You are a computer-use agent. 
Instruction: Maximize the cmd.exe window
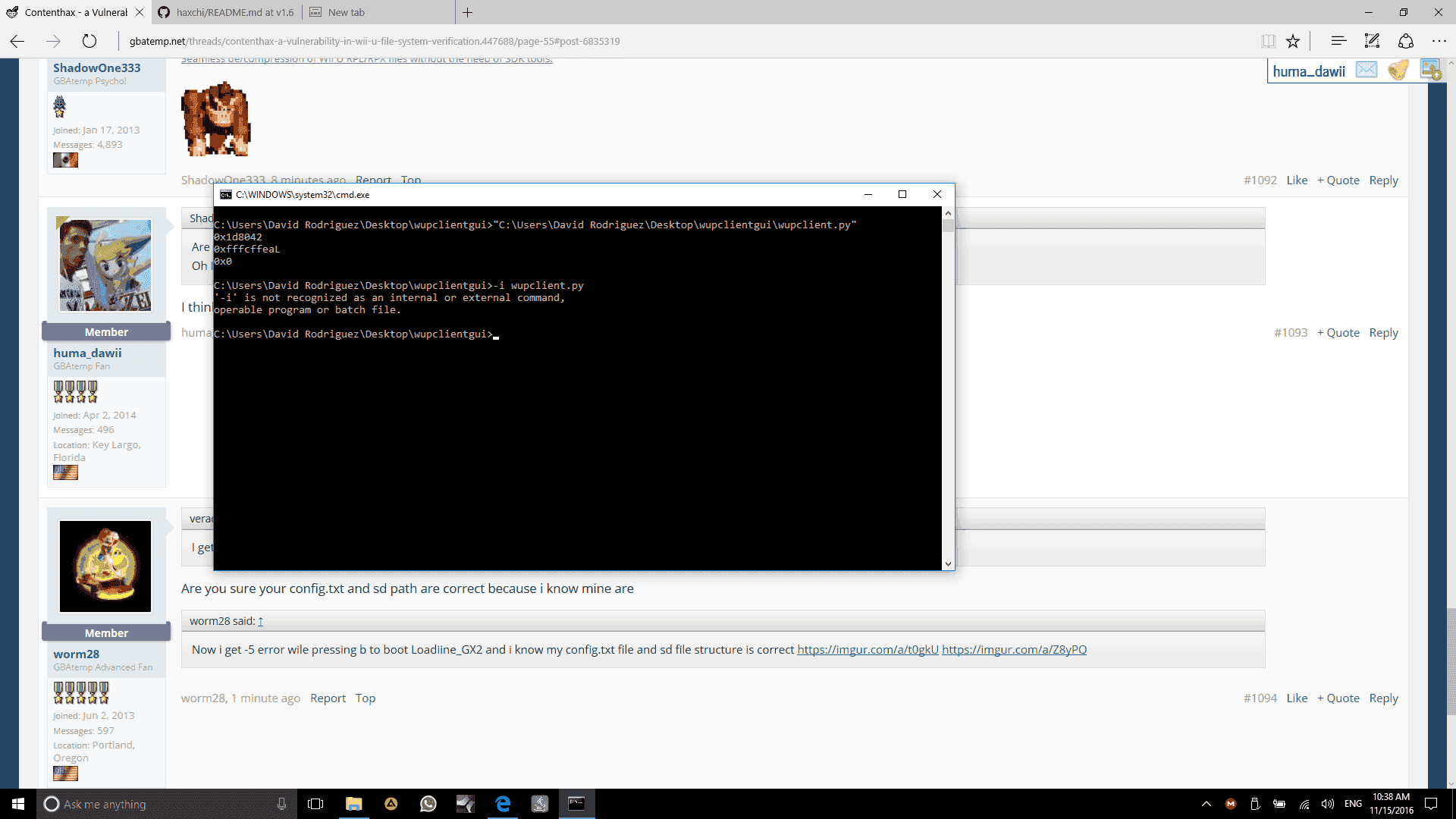coord(902,194)
